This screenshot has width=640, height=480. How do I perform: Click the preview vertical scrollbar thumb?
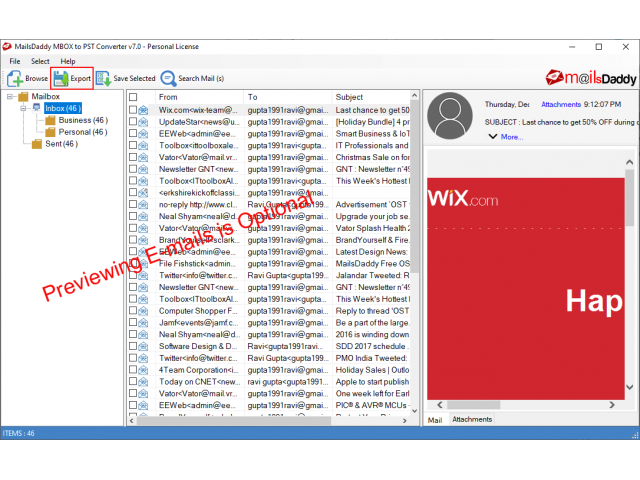click(x=629, y=198)
